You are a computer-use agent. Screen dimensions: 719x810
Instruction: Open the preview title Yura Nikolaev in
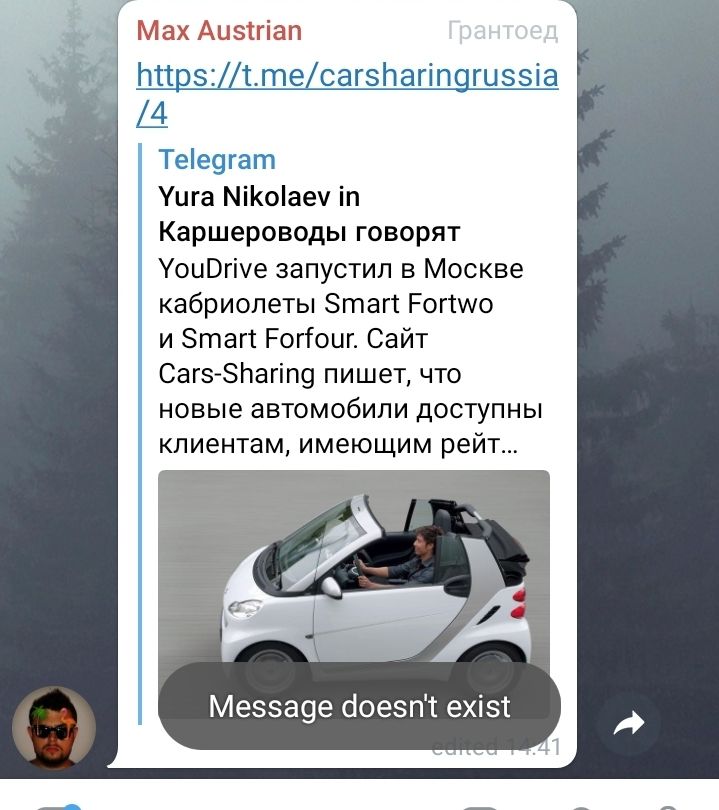[259, 196]
